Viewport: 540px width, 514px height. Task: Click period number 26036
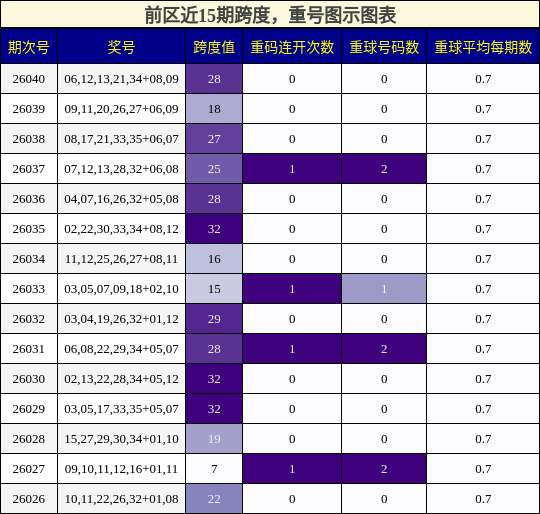tap(29, 199)
